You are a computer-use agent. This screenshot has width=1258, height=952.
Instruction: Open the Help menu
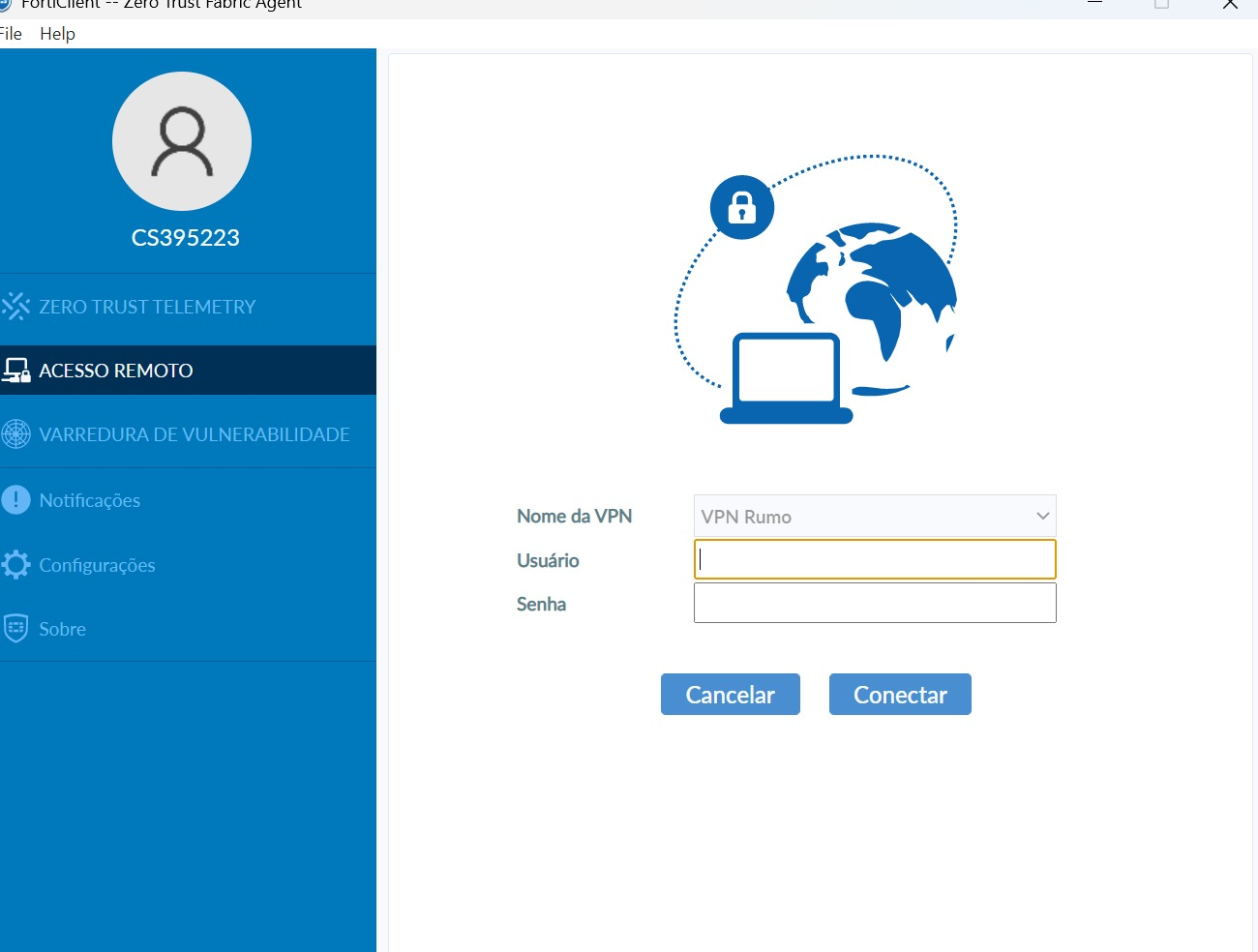pyautogui.click(x=57, y=34)
